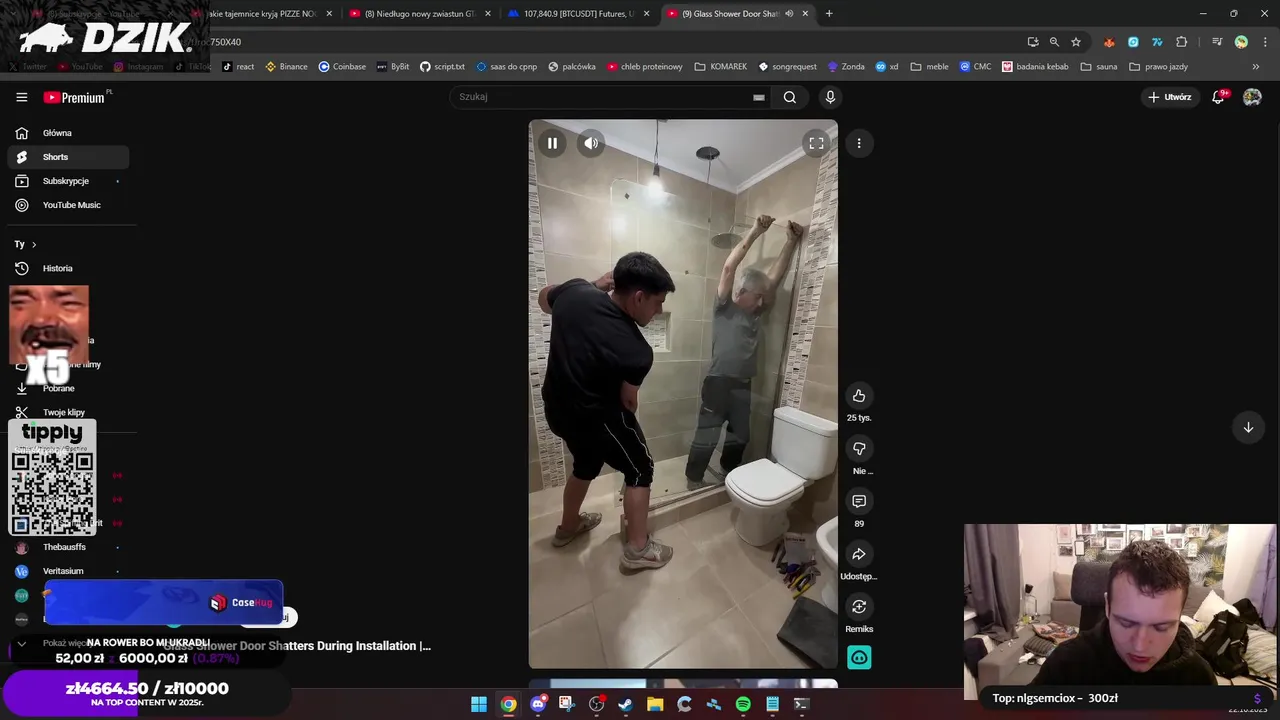Image resolution: width=1280 pixels, height=720 pixels.
Task: Open Subskrypcje in the sidebar
Action: [x=67, y=181]
